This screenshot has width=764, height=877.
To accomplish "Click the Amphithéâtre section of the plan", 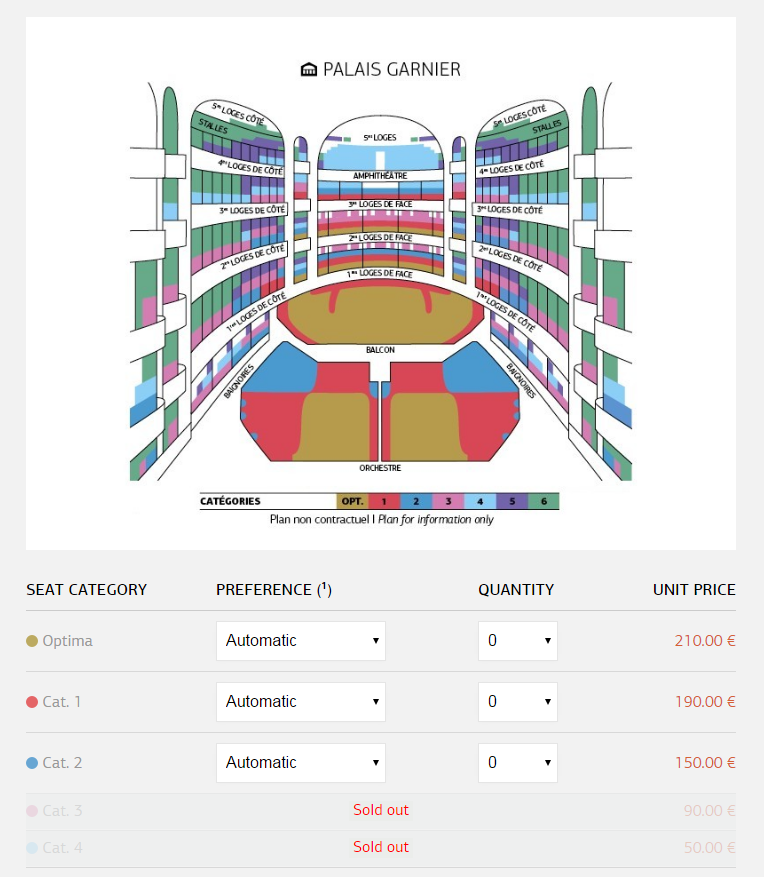I will [x=380, y=176].
